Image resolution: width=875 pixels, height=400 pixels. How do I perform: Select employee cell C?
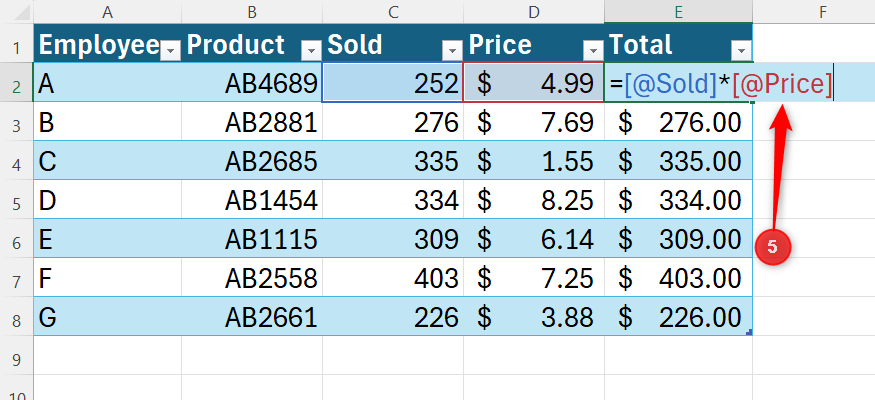click(108, 160)
